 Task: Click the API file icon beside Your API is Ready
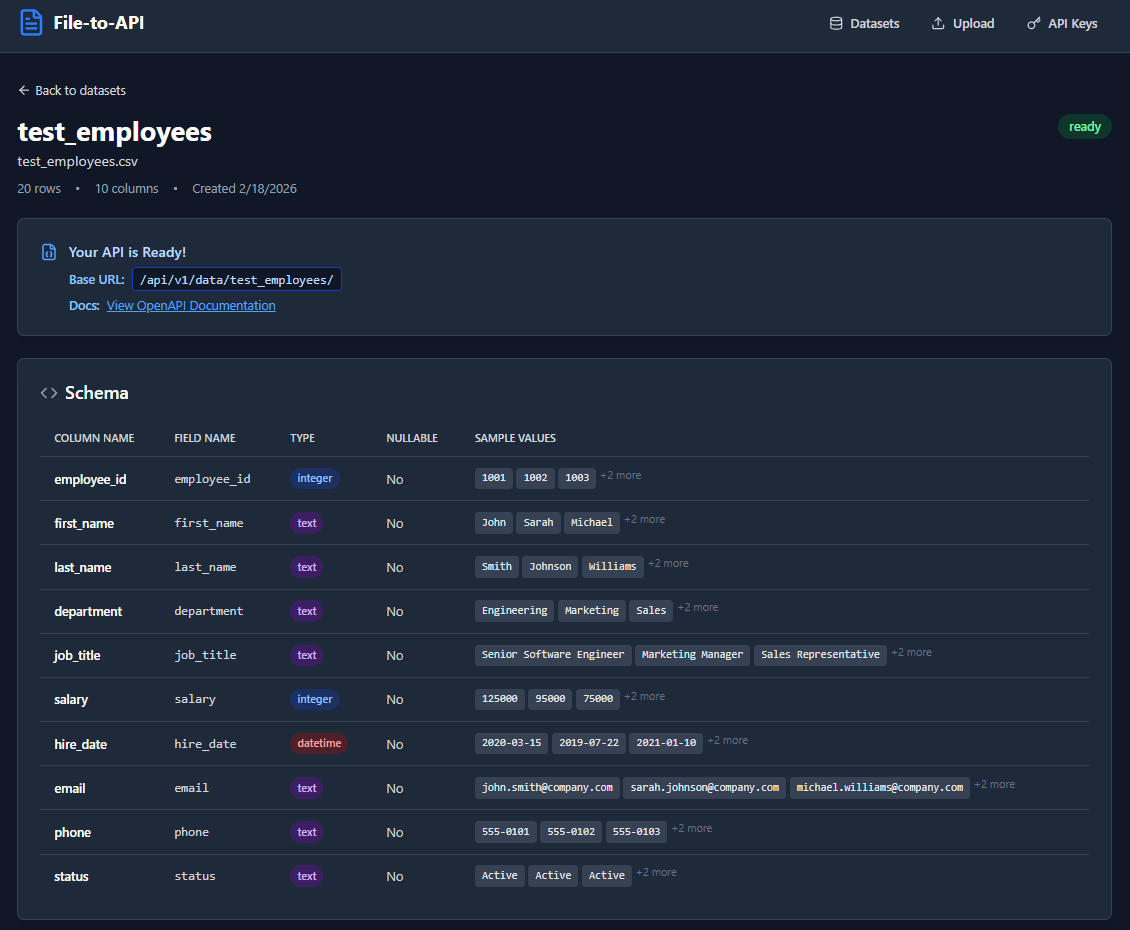[x=48, y=252]
